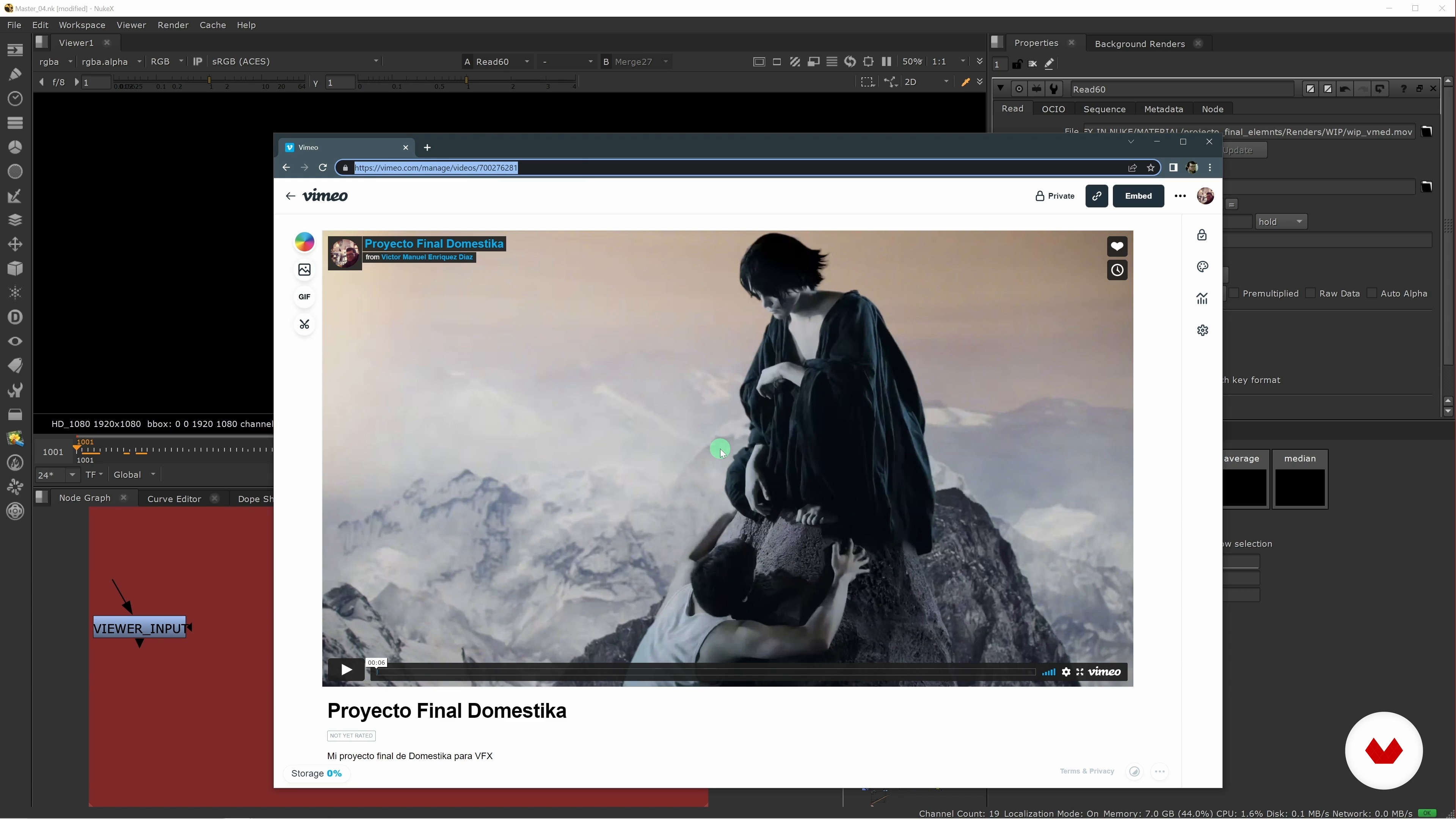This screenshot has width=1456, height=819.
Task: Open the Channel nodes icon
Action: (15, 122)
